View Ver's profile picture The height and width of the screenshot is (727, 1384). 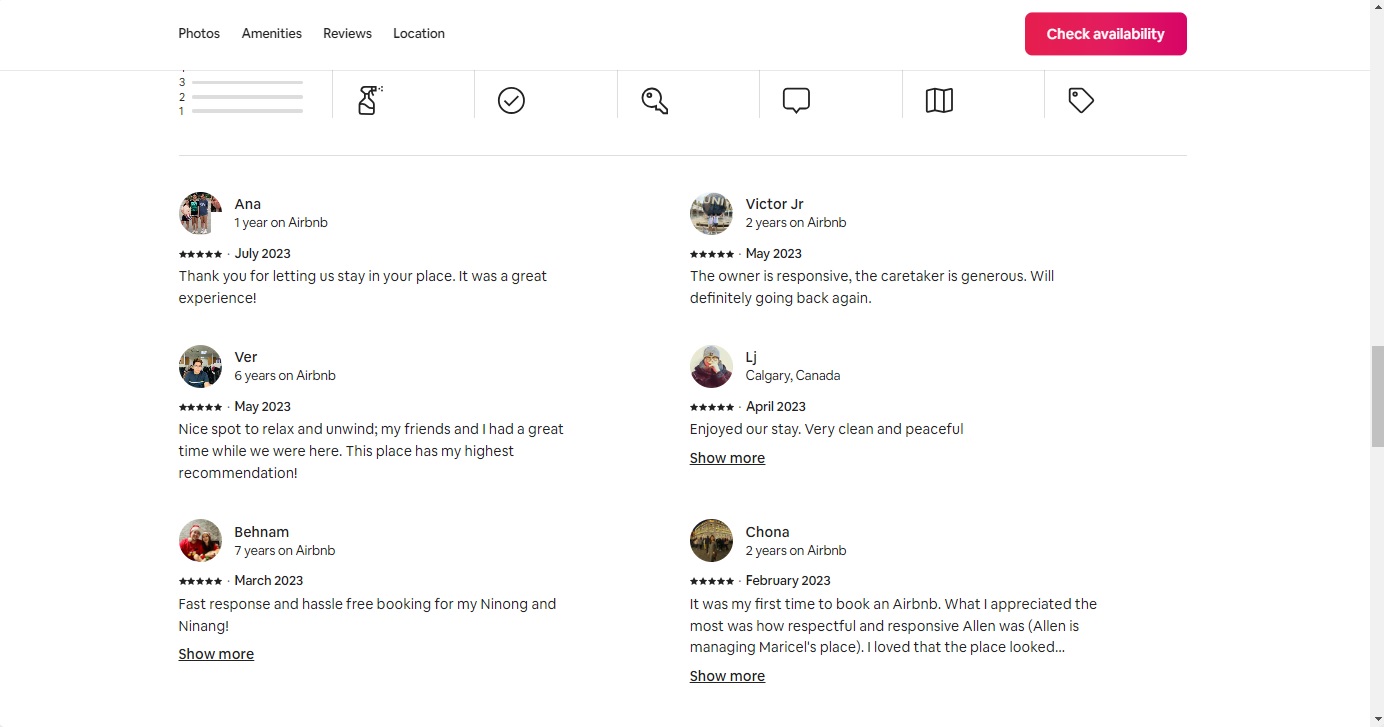[200, 366]
